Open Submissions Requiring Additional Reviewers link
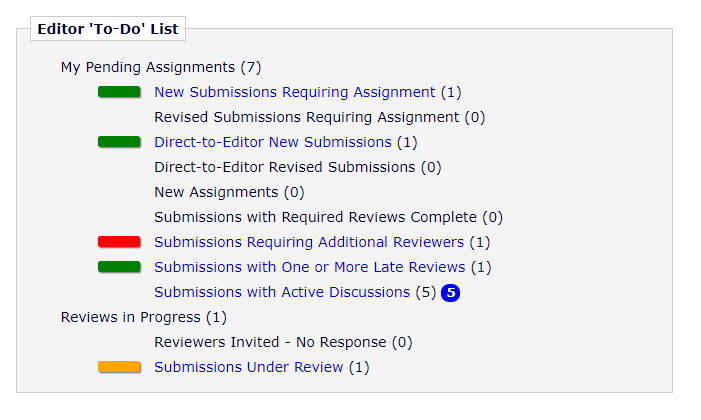The height and width of the screenshot is (420, 701). 308,242
